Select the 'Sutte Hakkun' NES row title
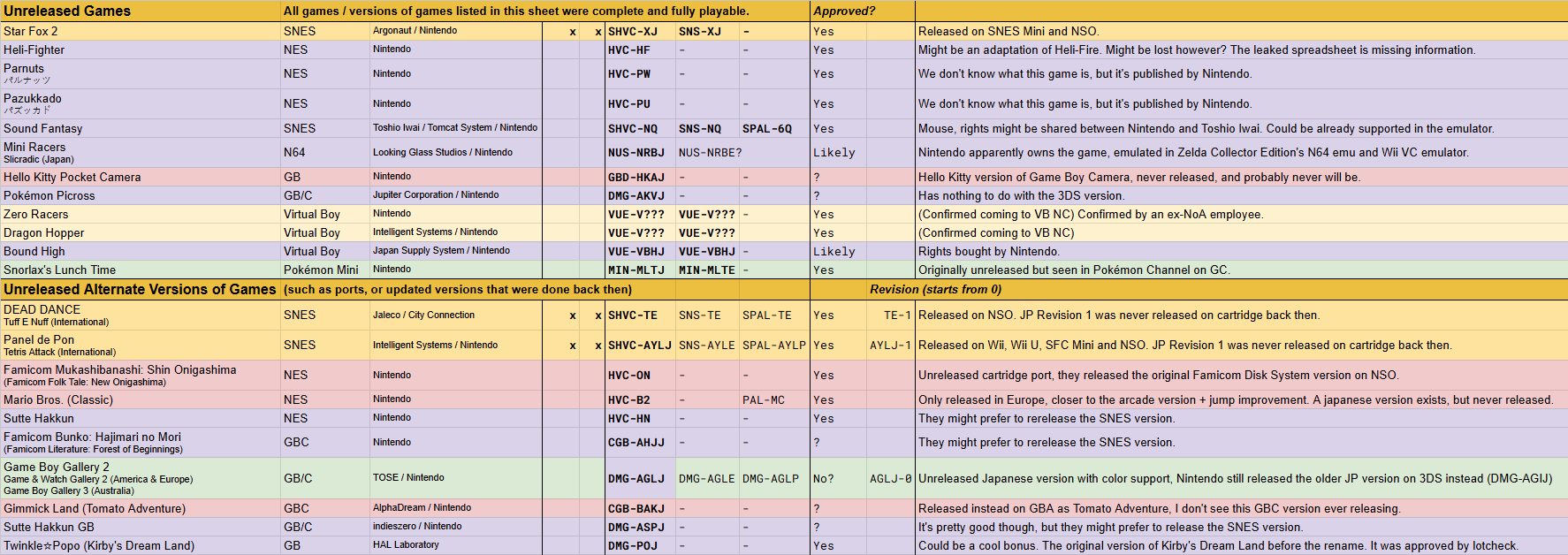This screenshot has height=555, width=1568. coord(141,418)
